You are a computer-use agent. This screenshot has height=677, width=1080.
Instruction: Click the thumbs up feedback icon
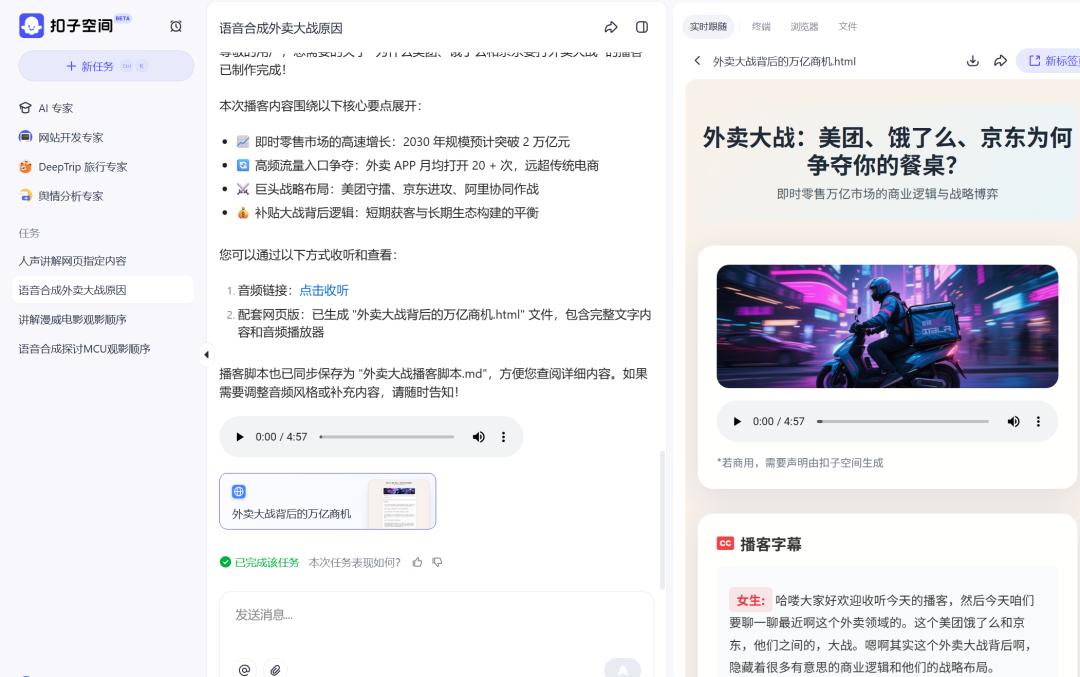tap(417, 562)
